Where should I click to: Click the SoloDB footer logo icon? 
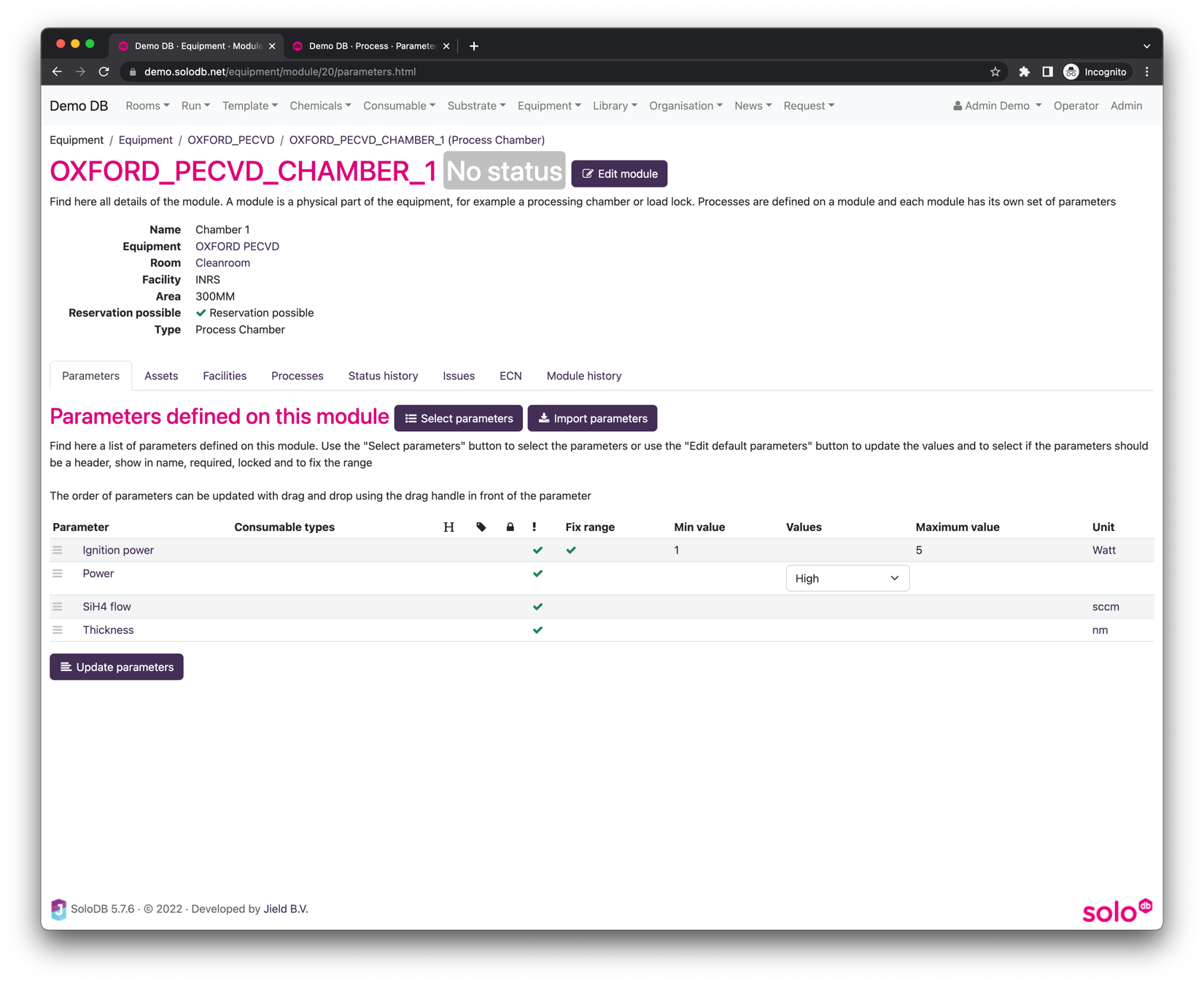click(x=58, y=909)
